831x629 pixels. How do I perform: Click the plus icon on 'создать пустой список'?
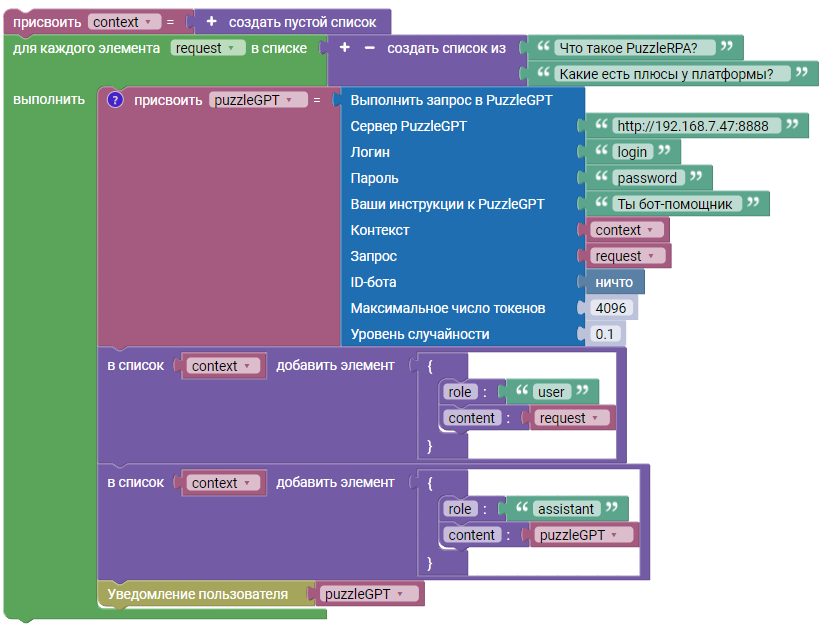click(x=211, y=22)
